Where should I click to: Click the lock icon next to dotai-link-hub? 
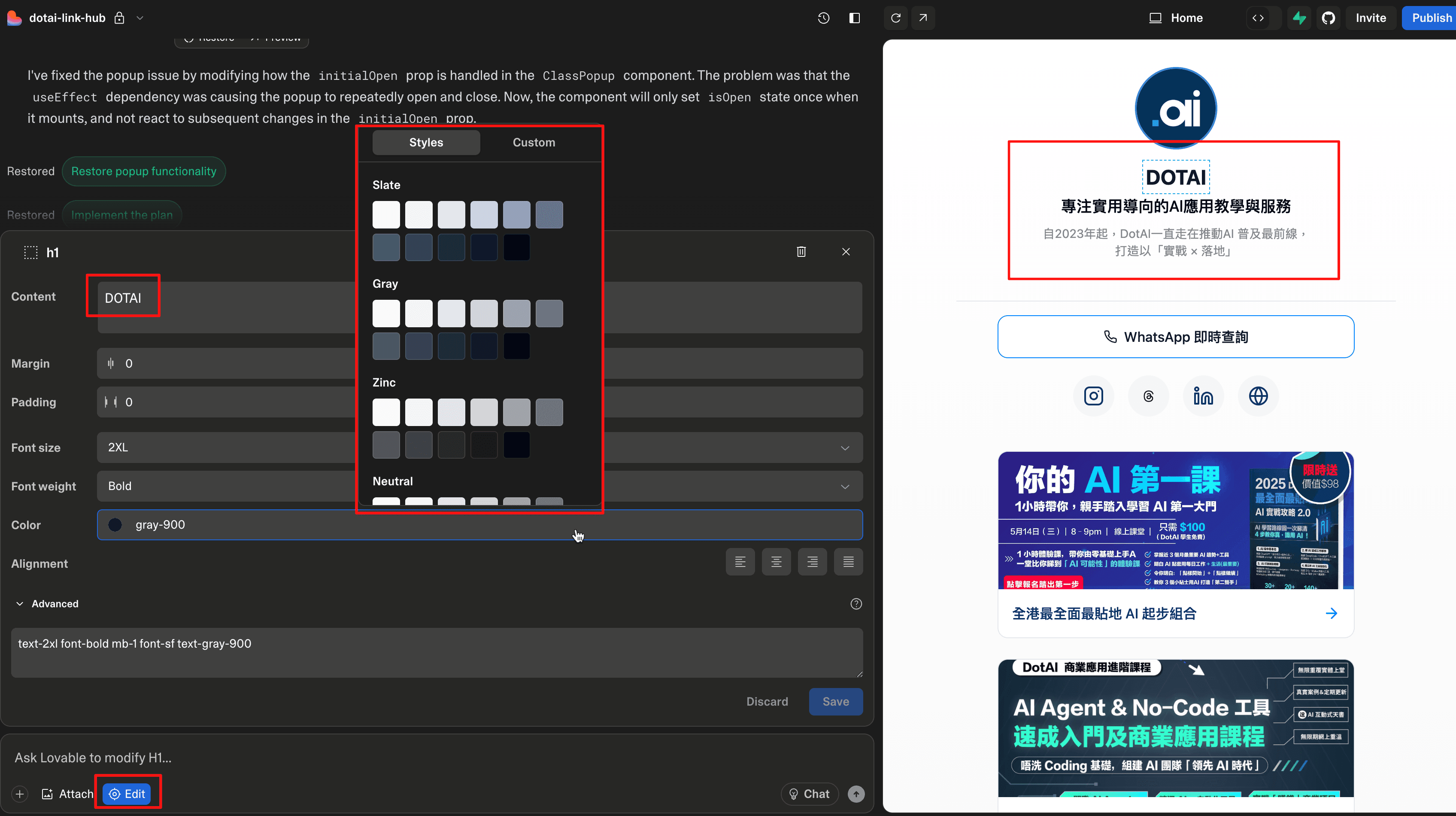point(119,18)
